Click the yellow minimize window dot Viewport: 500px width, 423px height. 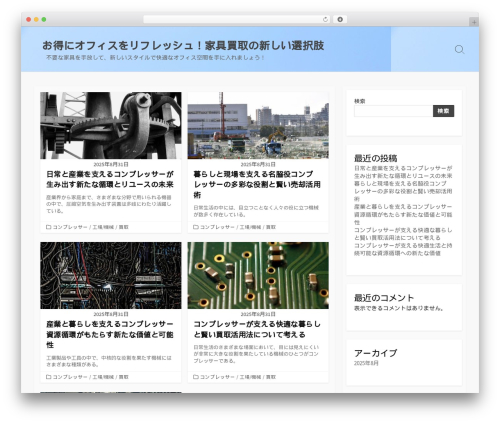(36, 20)
